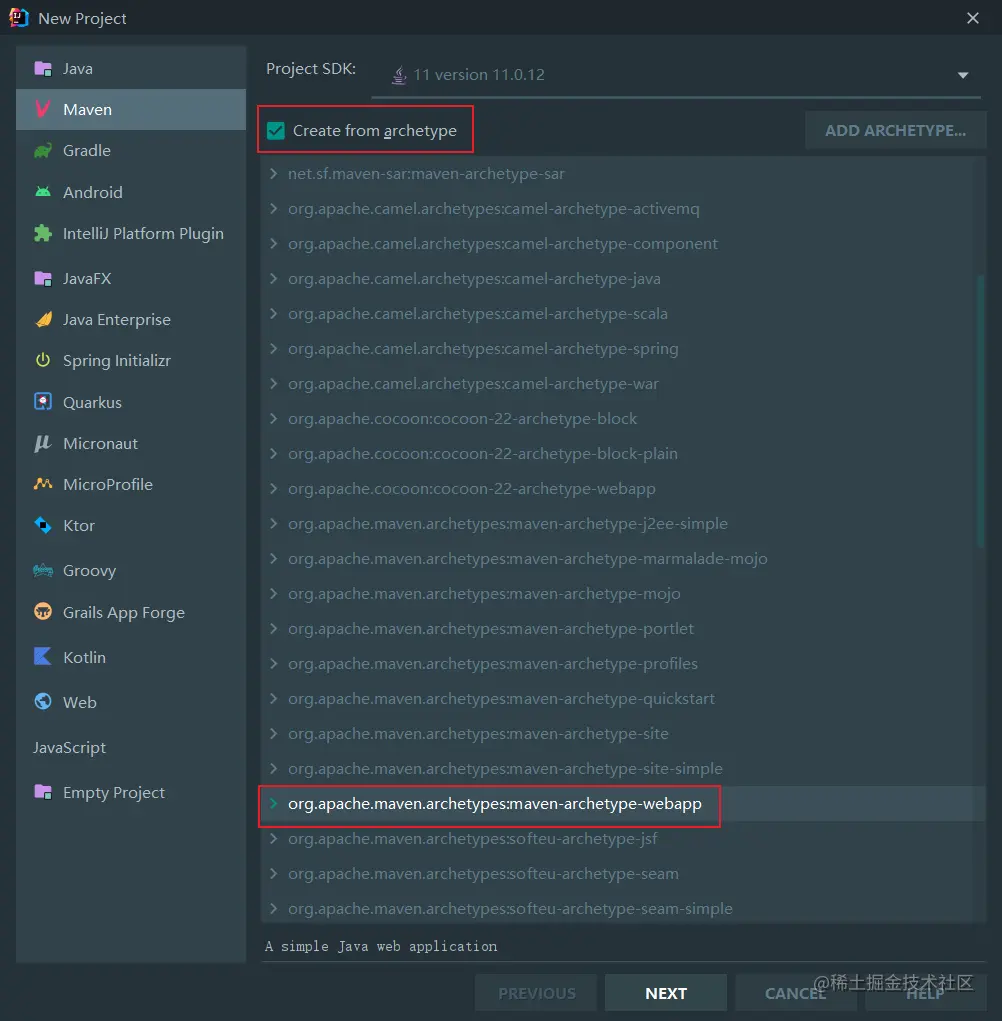Screen dimensions: 1002x1021
Task: Expand maven-archetype-j2ee-simple chevron
Action: [x=273, y=523]
